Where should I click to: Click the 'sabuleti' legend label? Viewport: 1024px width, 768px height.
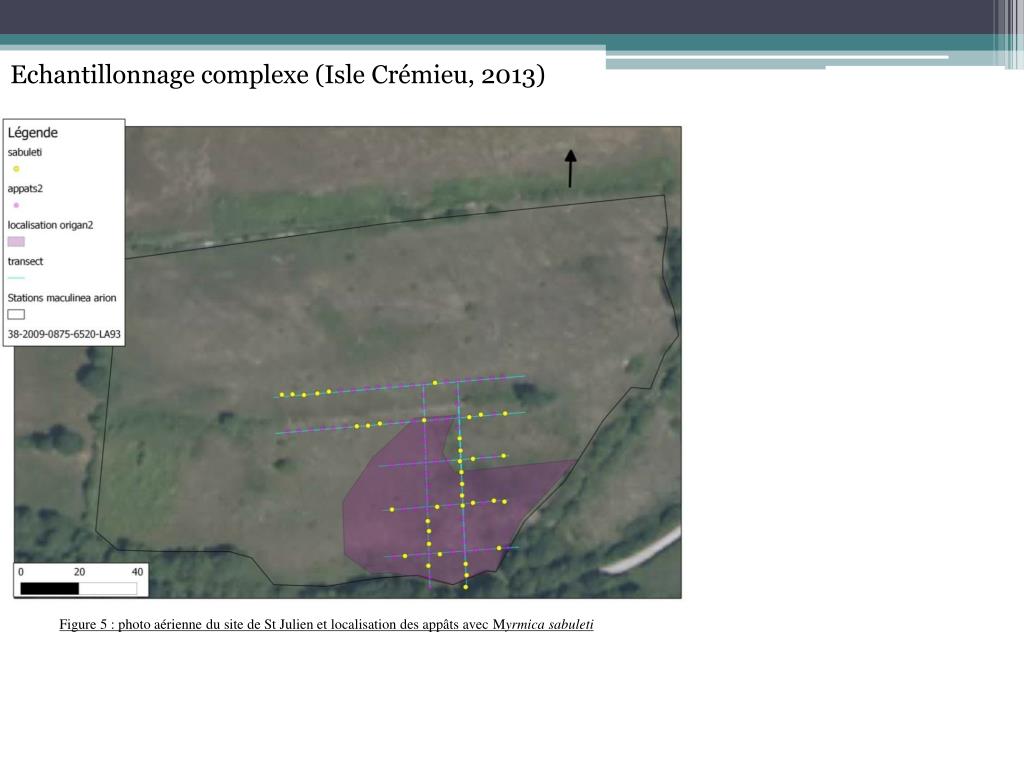[x=25, y=152]
